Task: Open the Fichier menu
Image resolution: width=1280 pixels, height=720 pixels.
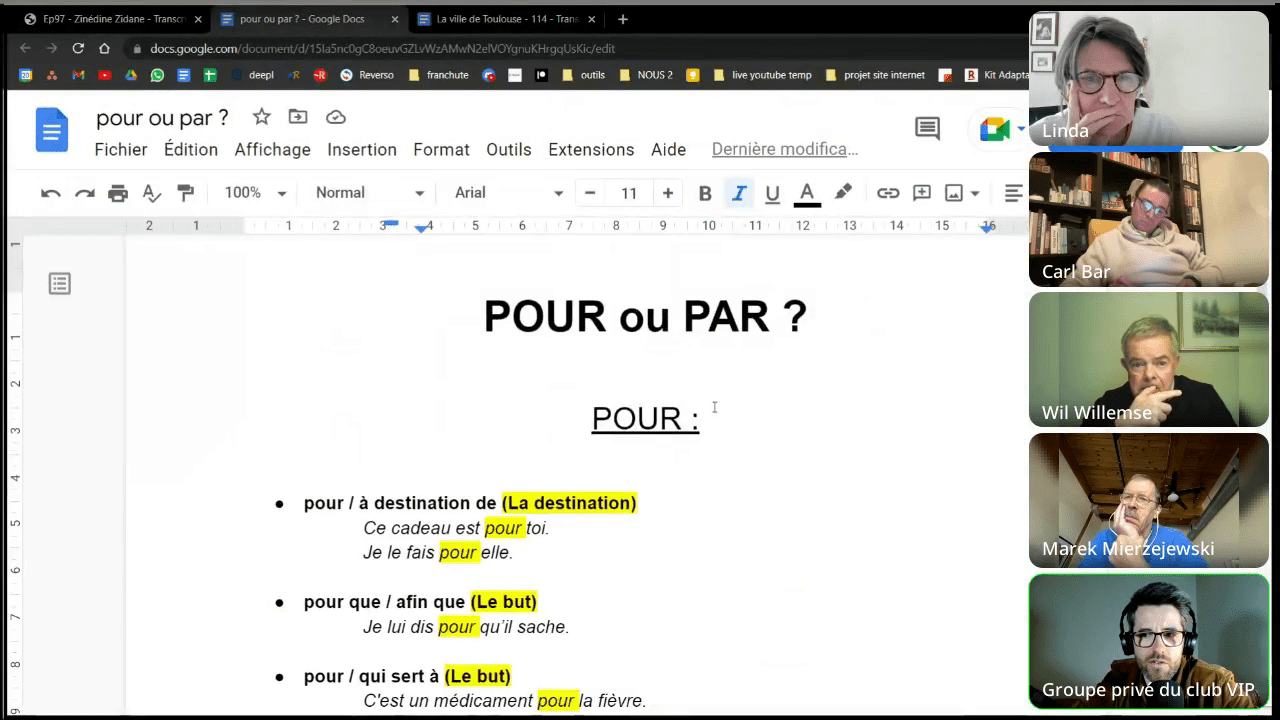Action: click(121, 149)
